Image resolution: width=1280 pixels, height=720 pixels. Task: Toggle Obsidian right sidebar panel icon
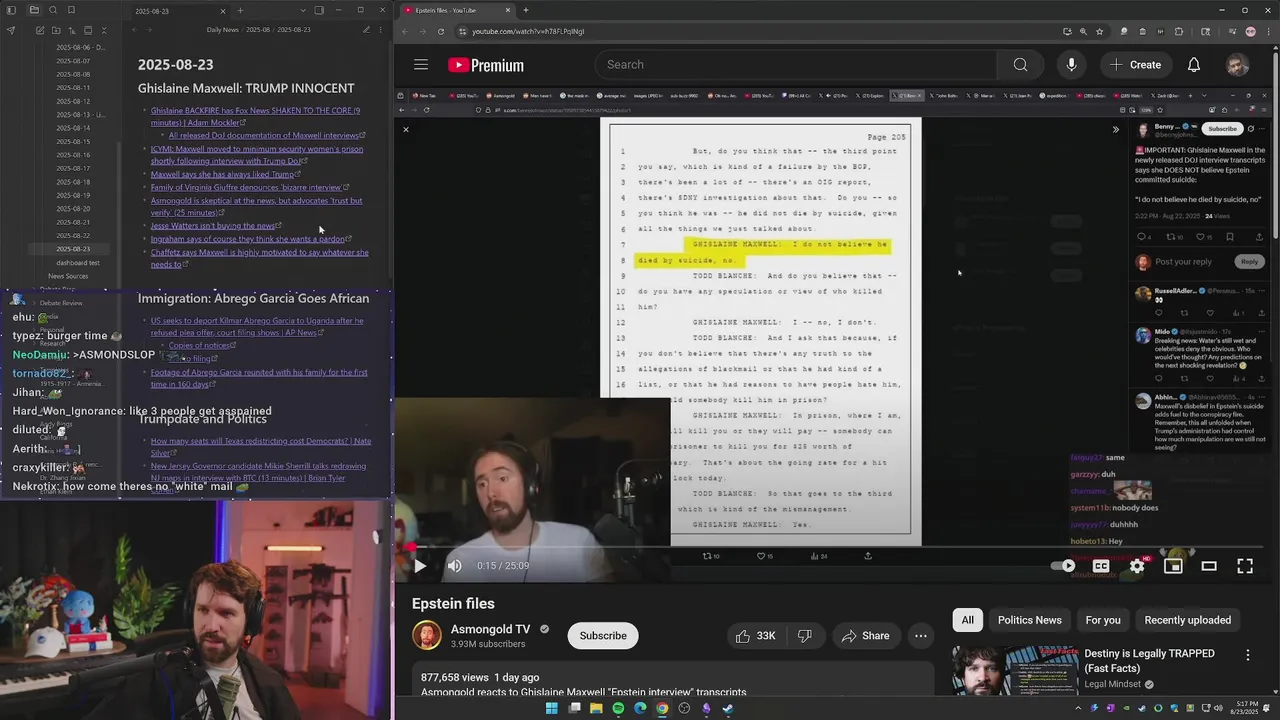pyautogui.click(x=319, y=10)
